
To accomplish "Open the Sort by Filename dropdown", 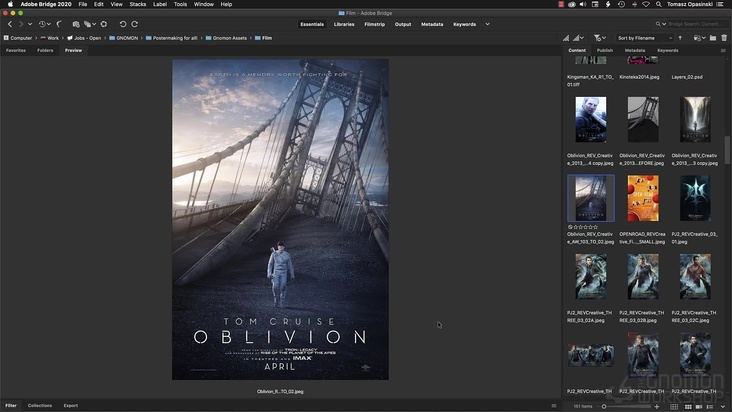I will tap(644, 37).
